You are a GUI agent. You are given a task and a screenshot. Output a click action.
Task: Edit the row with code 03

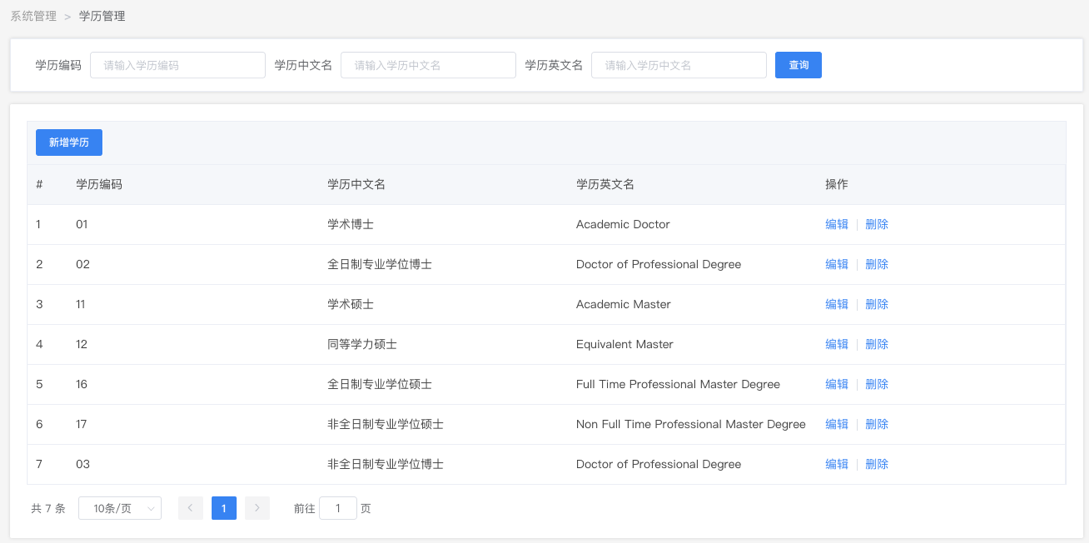(836, 464)
